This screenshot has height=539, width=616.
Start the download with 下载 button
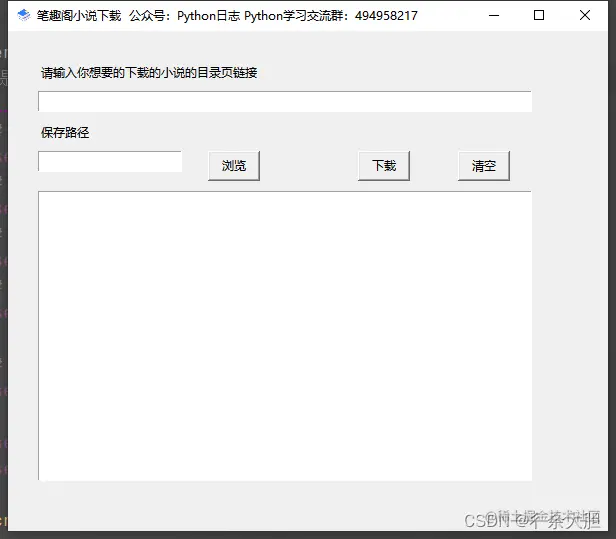point(384,166)
